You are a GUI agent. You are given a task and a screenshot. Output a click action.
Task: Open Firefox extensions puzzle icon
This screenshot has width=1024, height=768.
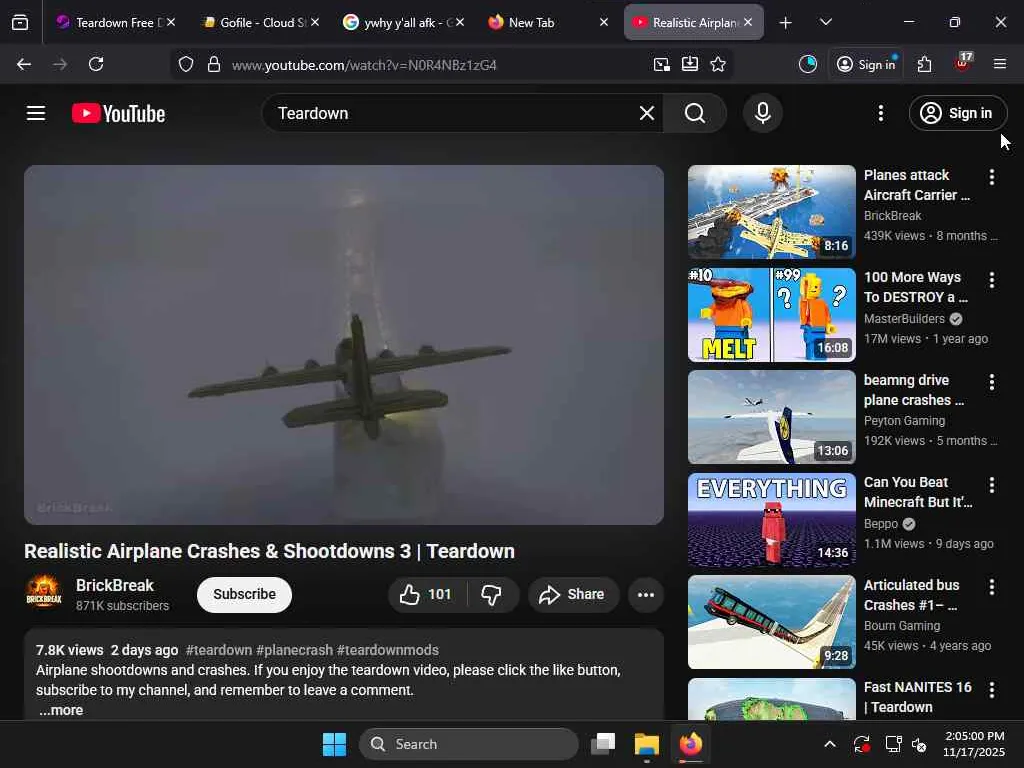[924, 64]
